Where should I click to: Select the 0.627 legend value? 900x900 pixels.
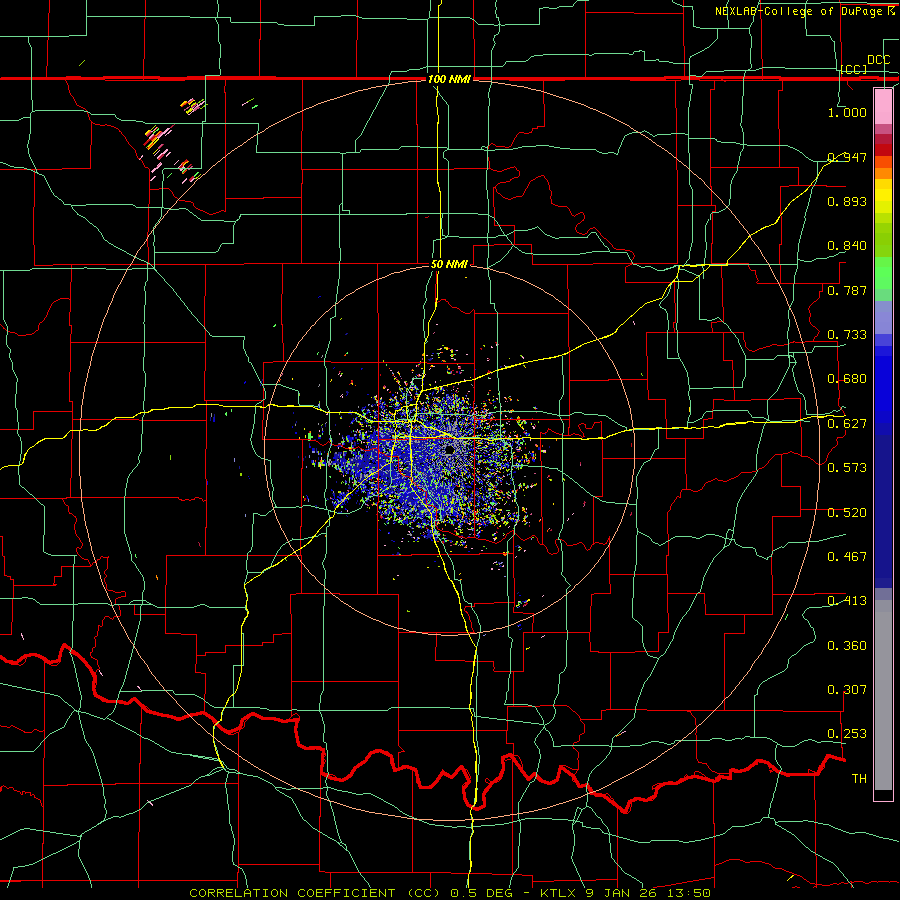click(x=847, y=424)
